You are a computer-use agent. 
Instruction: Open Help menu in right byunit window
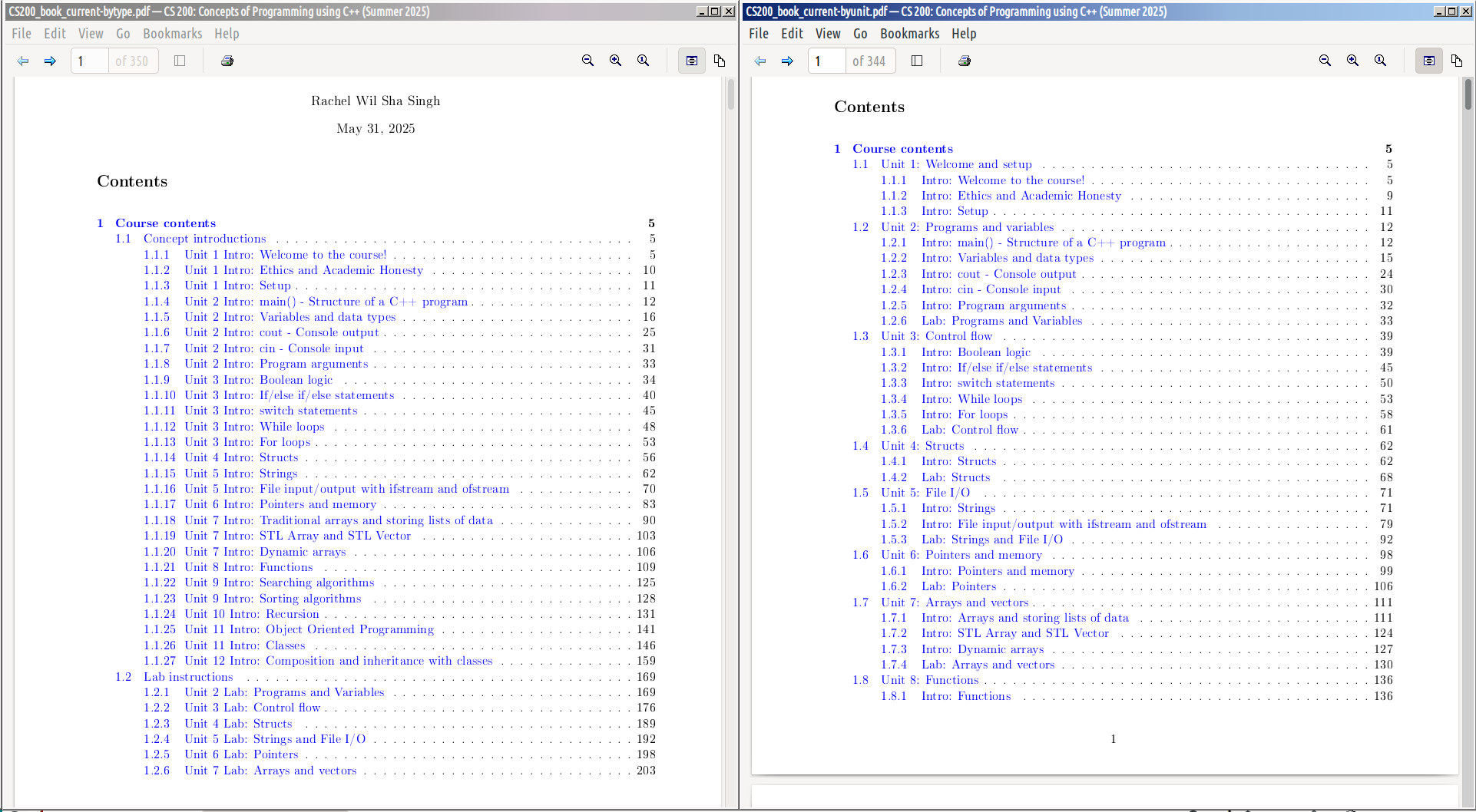[x=964, y=34]
